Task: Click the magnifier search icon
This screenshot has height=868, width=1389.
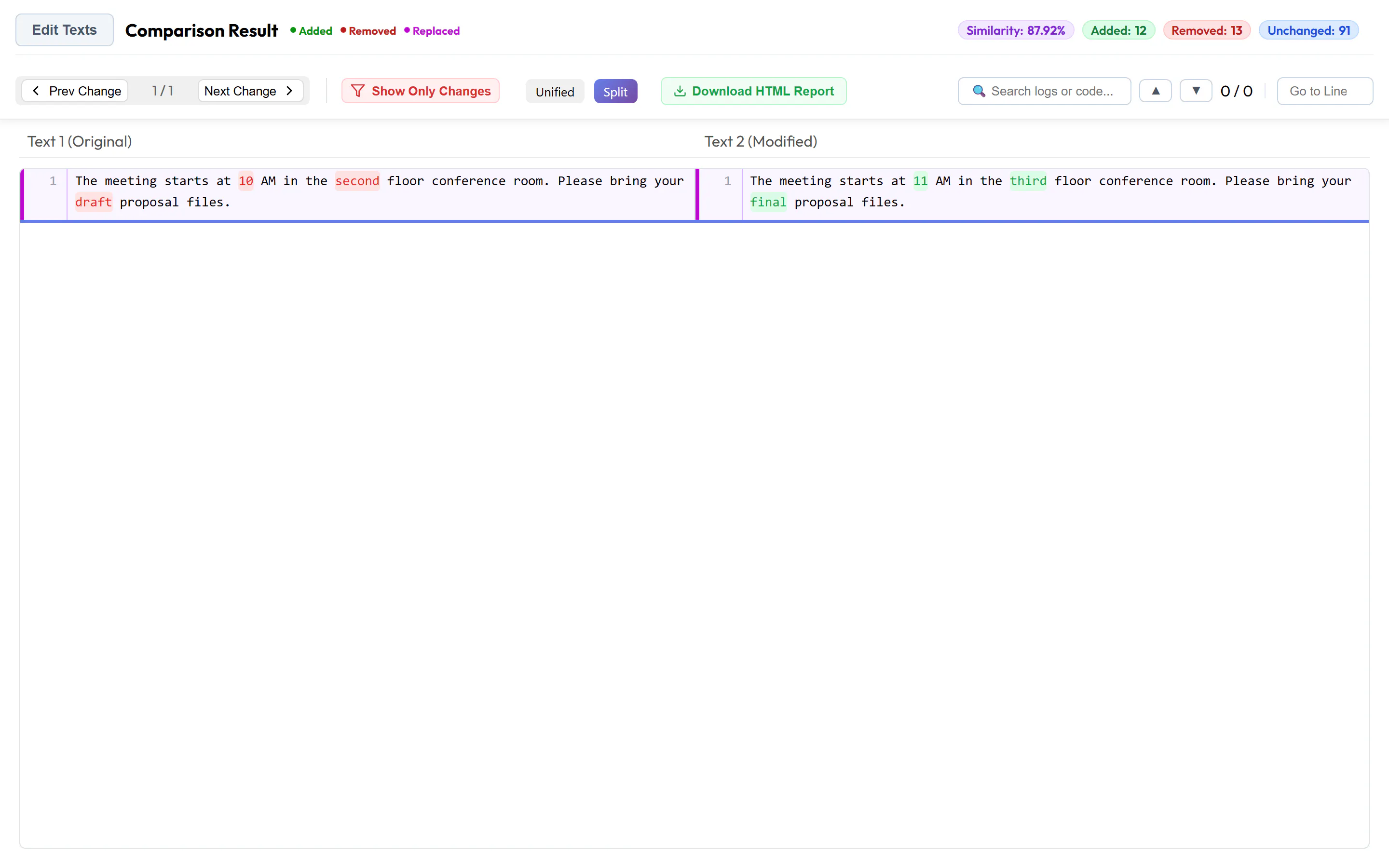Action: pyautogui.click(x=979, y=91)
